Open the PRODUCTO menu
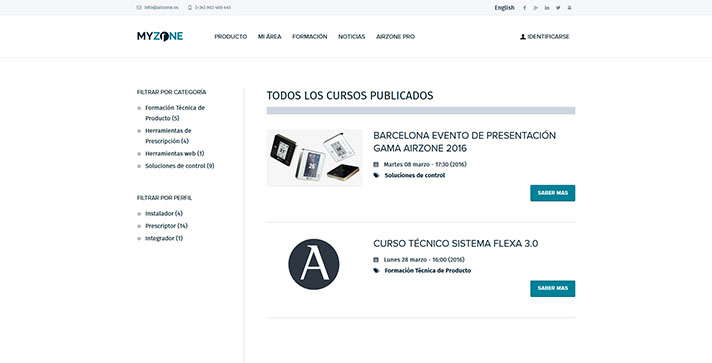The height and width of the screenshot is (363, 712). click(x=231, y=37)
